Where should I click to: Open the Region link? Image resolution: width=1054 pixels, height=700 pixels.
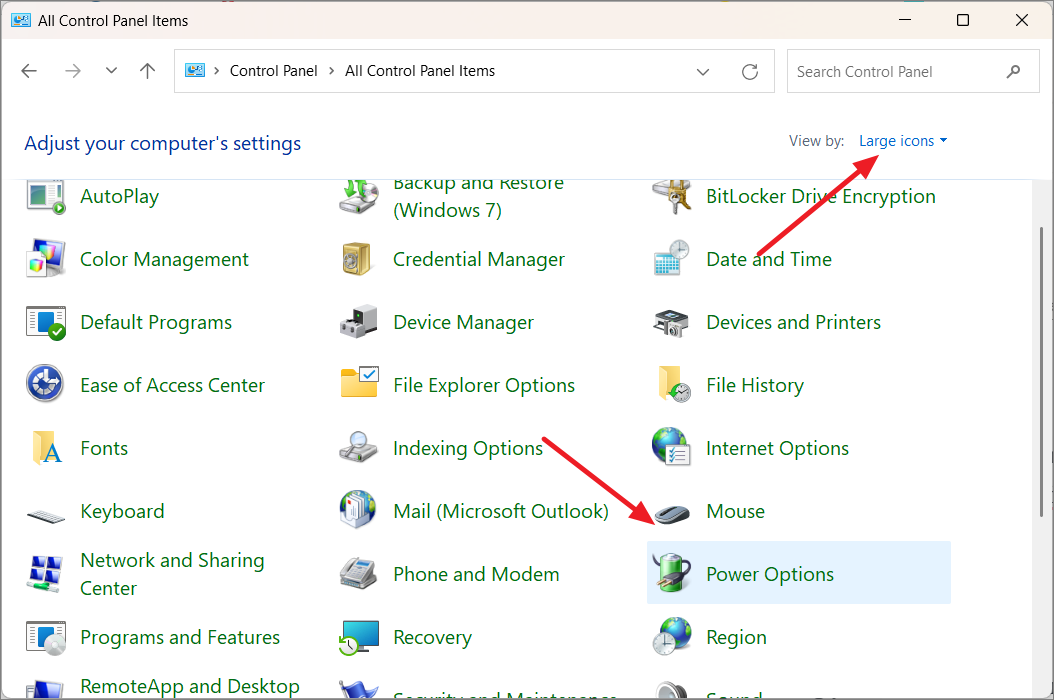(x=736, y=637)
